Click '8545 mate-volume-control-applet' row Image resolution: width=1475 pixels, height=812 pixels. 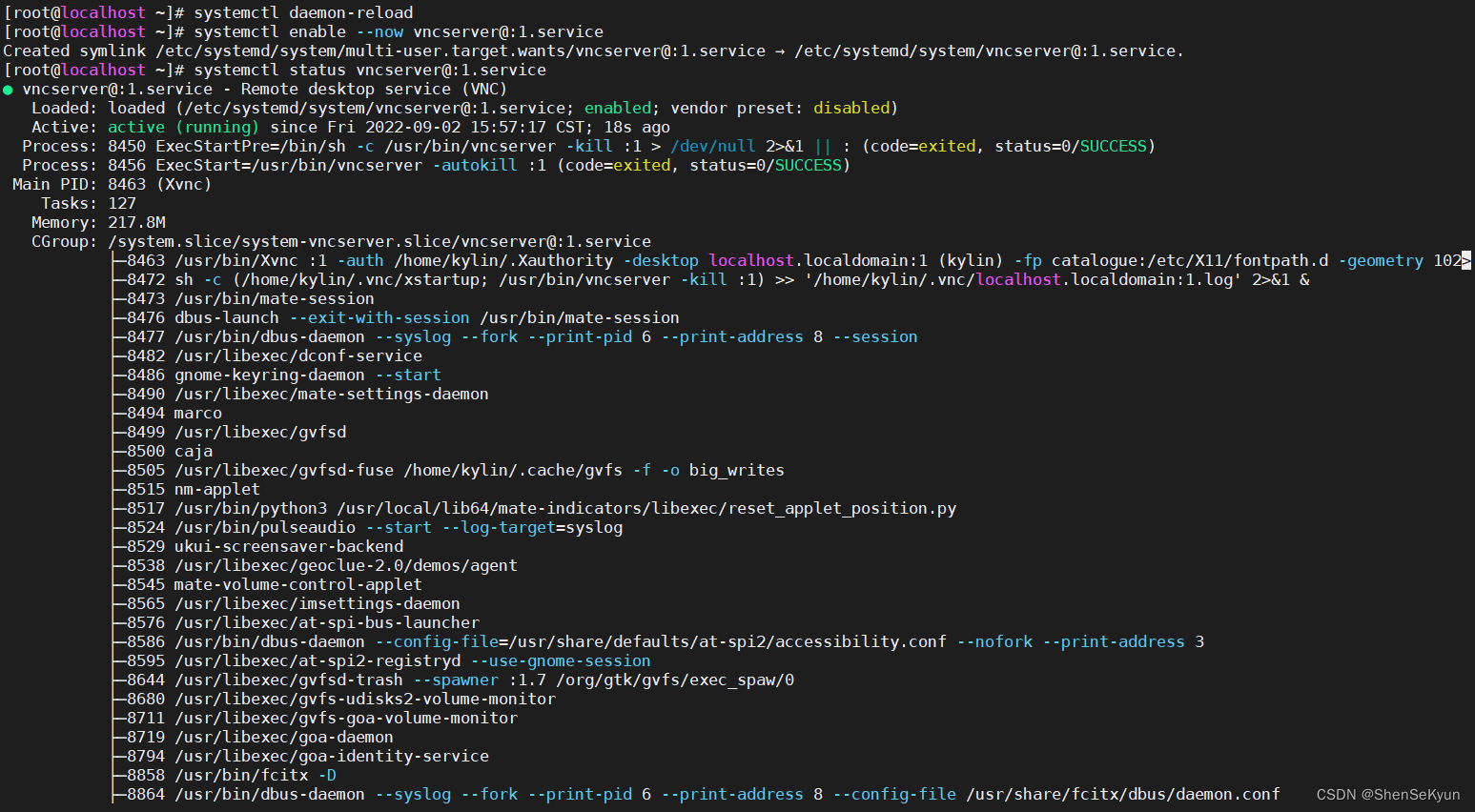pos(267,584)
